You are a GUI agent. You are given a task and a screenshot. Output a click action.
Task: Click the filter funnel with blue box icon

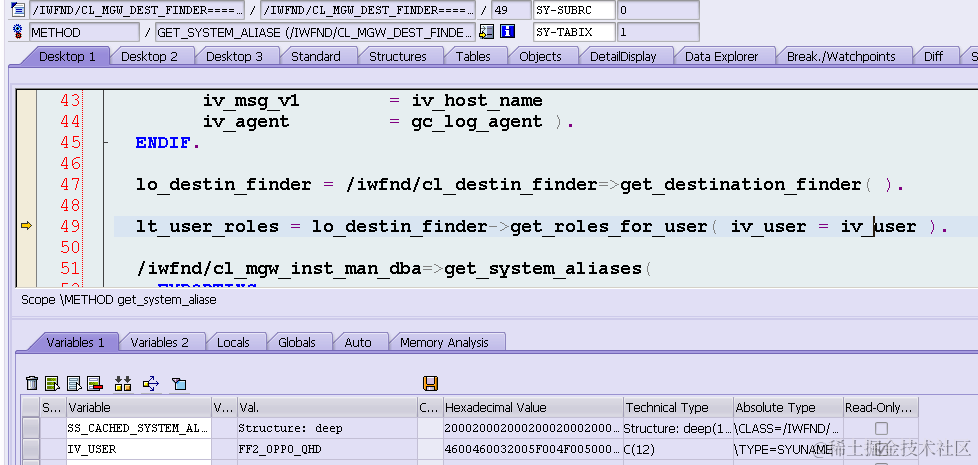coord(179,383)
